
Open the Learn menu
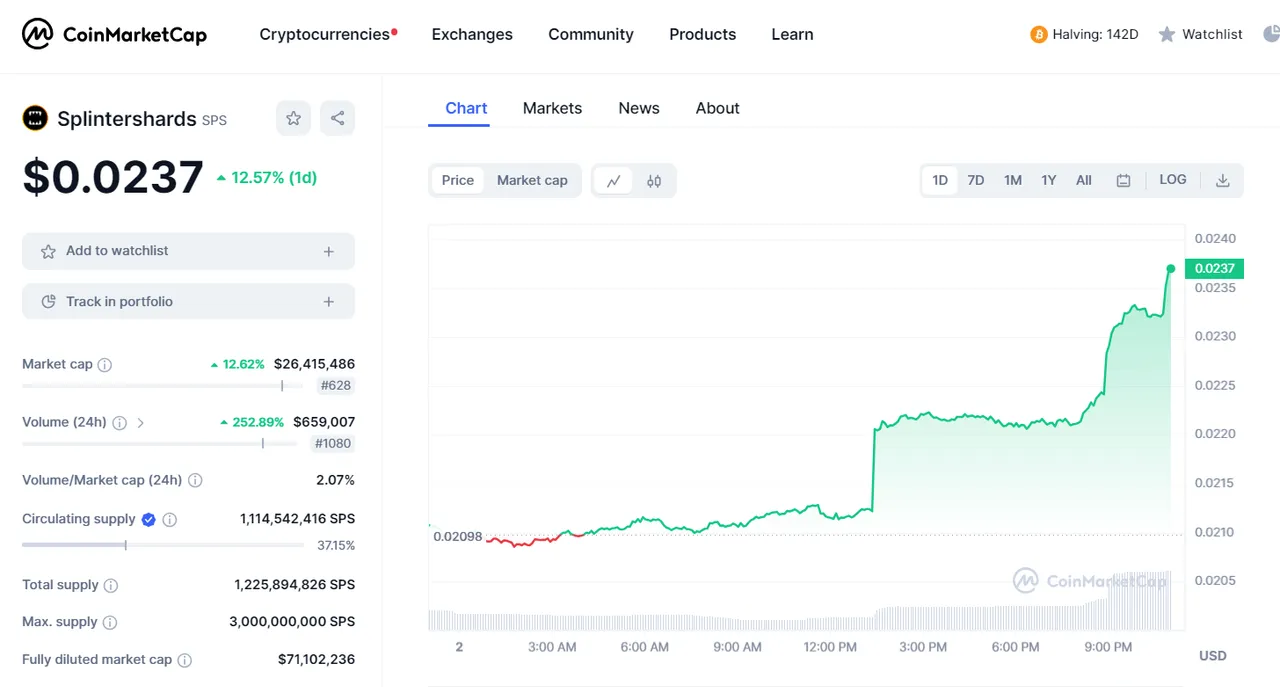792,34
